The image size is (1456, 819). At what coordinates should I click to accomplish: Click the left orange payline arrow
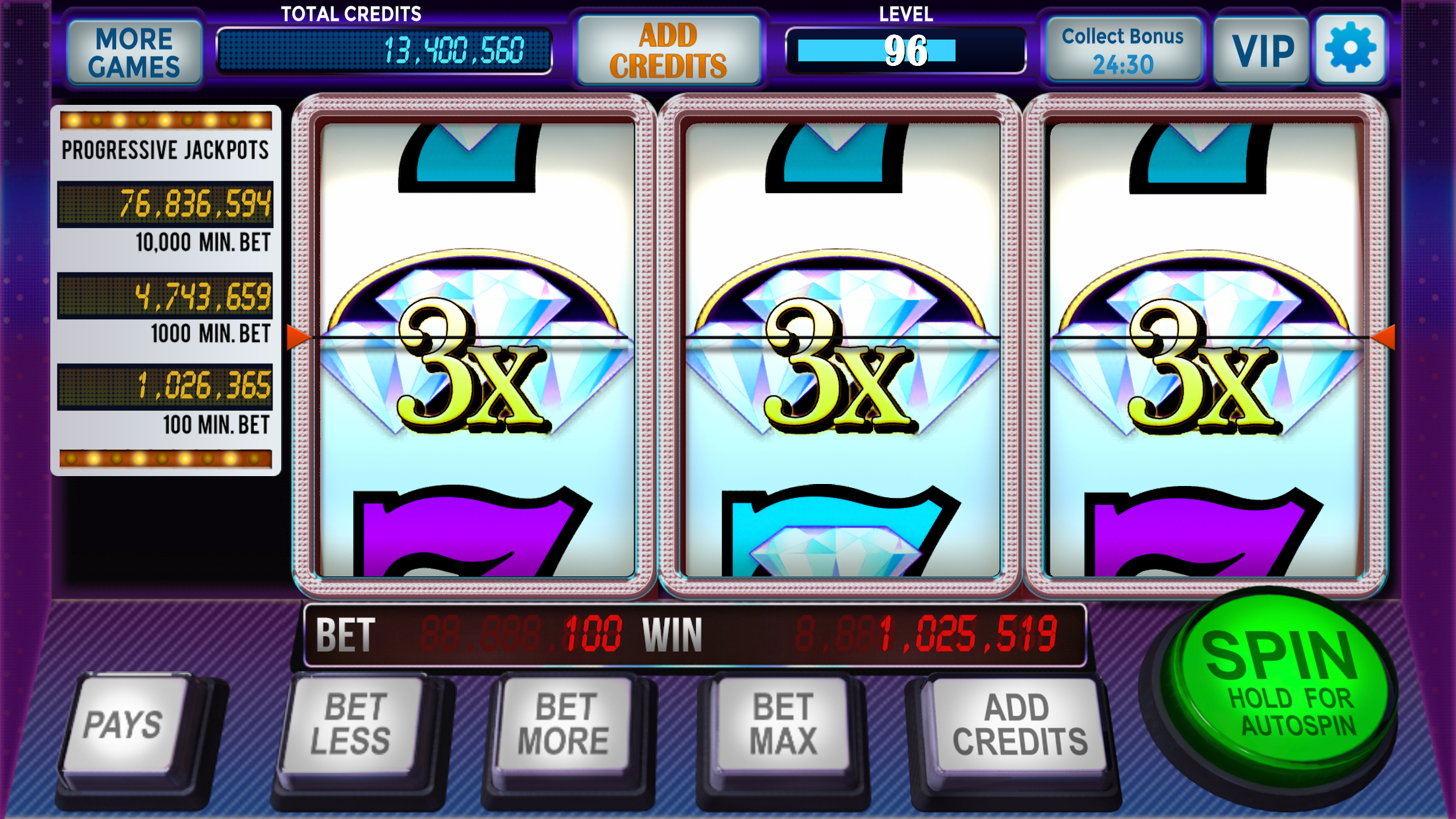click(x=298, y=337)
